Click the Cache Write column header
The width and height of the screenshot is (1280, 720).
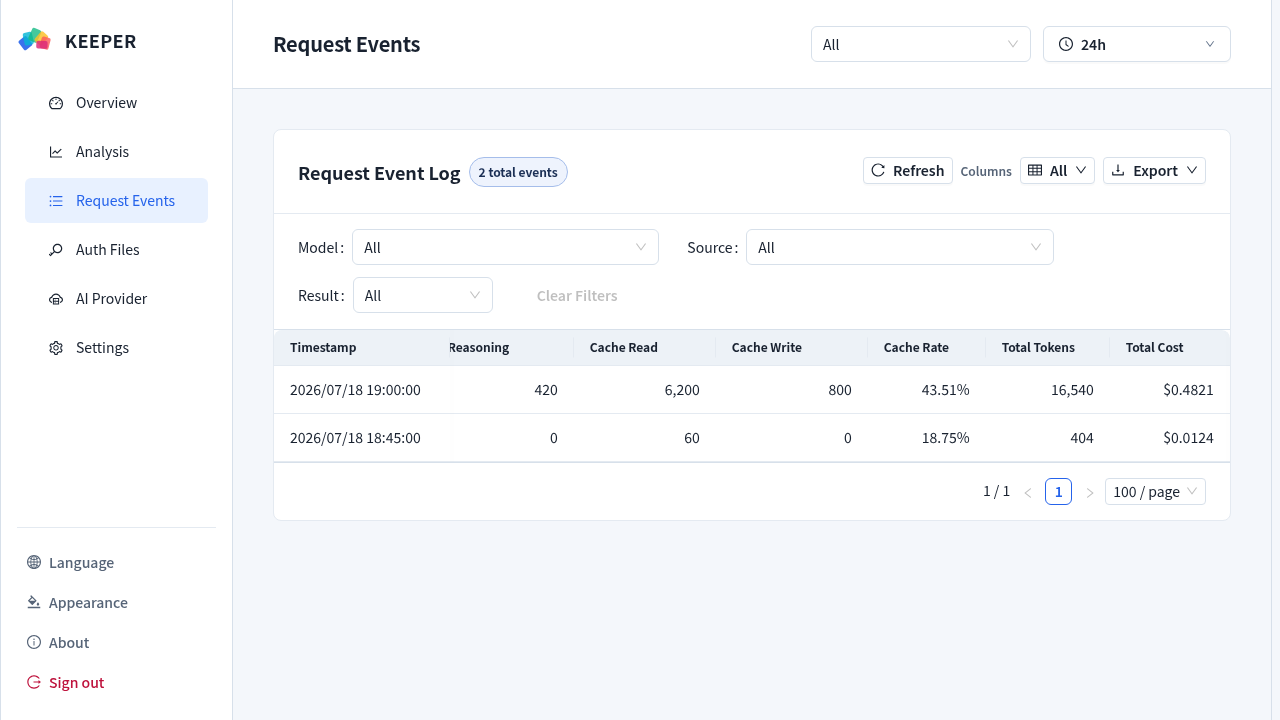coord(767,348)
